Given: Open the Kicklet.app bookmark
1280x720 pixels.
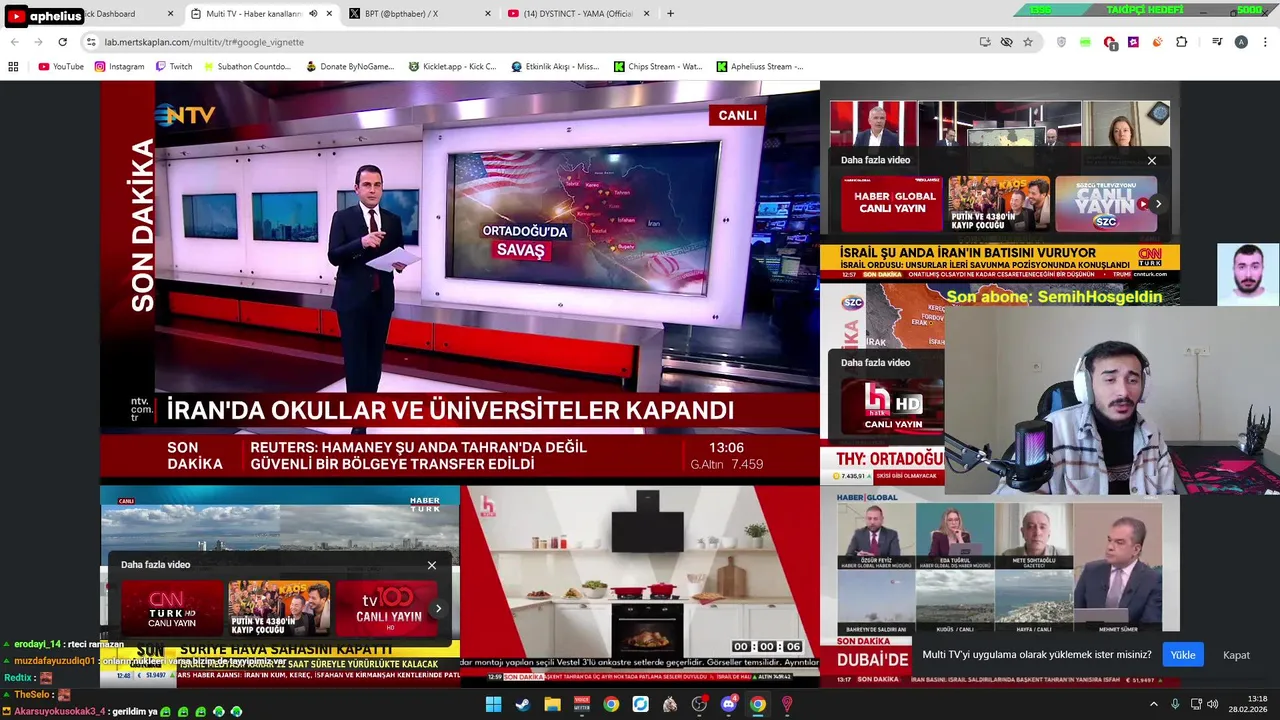Looking at the screenshot, I should tap(452, 67).
